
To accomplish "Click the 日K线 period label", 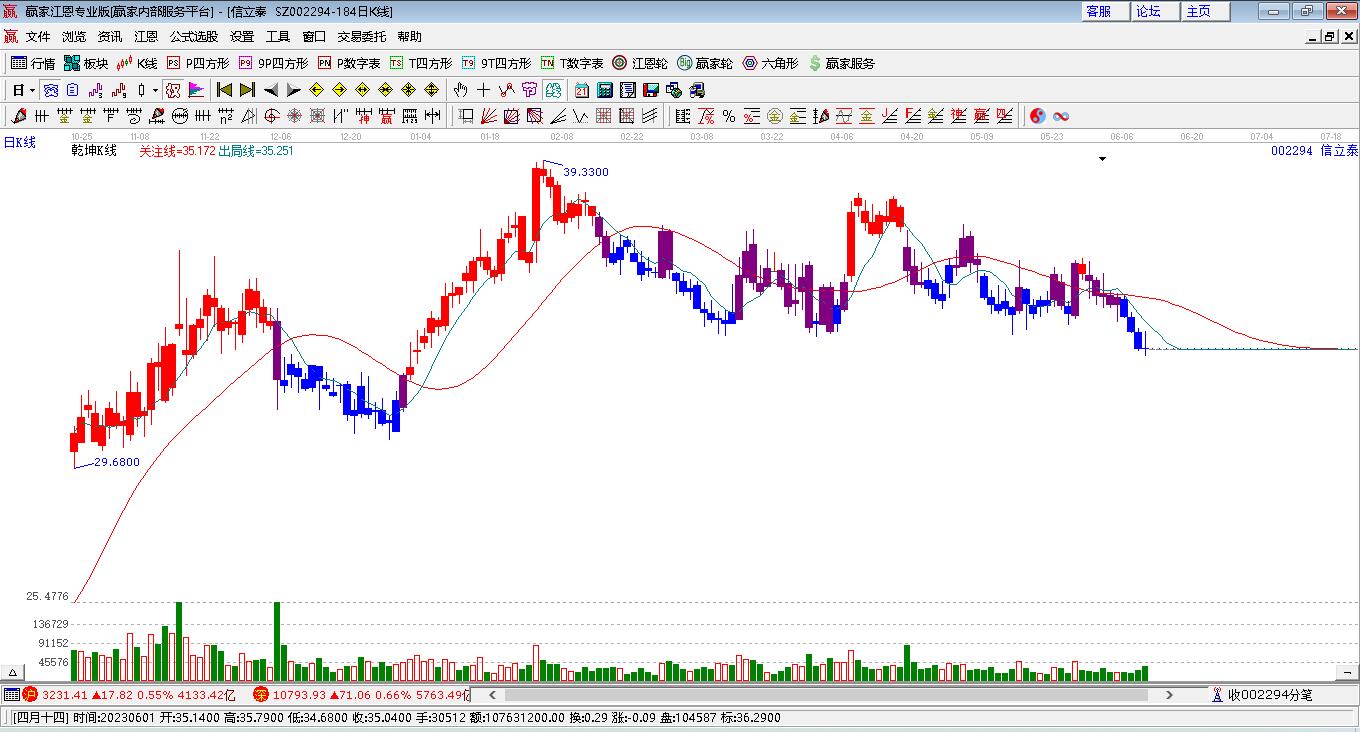I will click(x=19, y=142).
